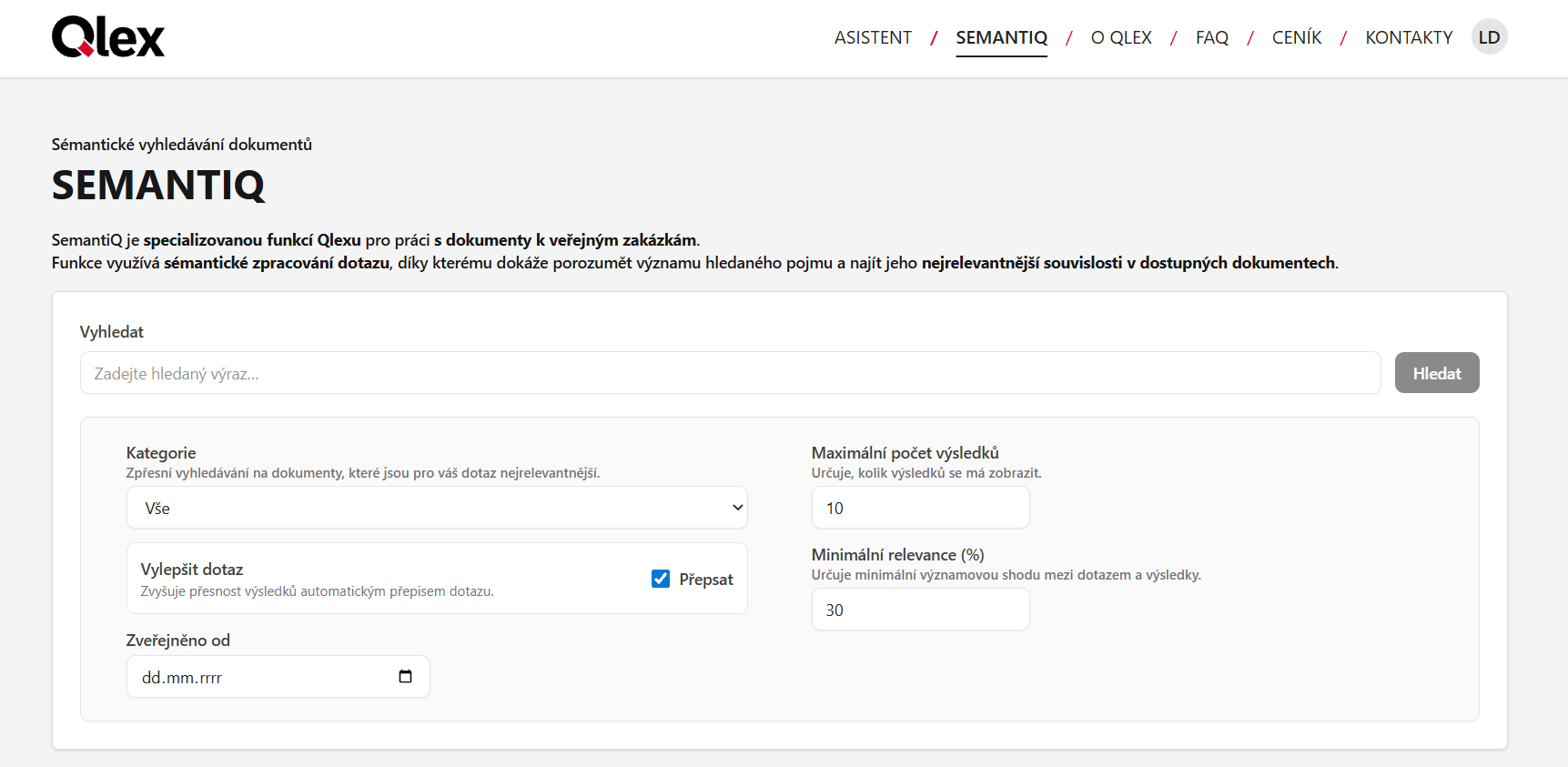Open the LD user avatar menu
The image size is (1568, 767).
(x=1489, y=37)
